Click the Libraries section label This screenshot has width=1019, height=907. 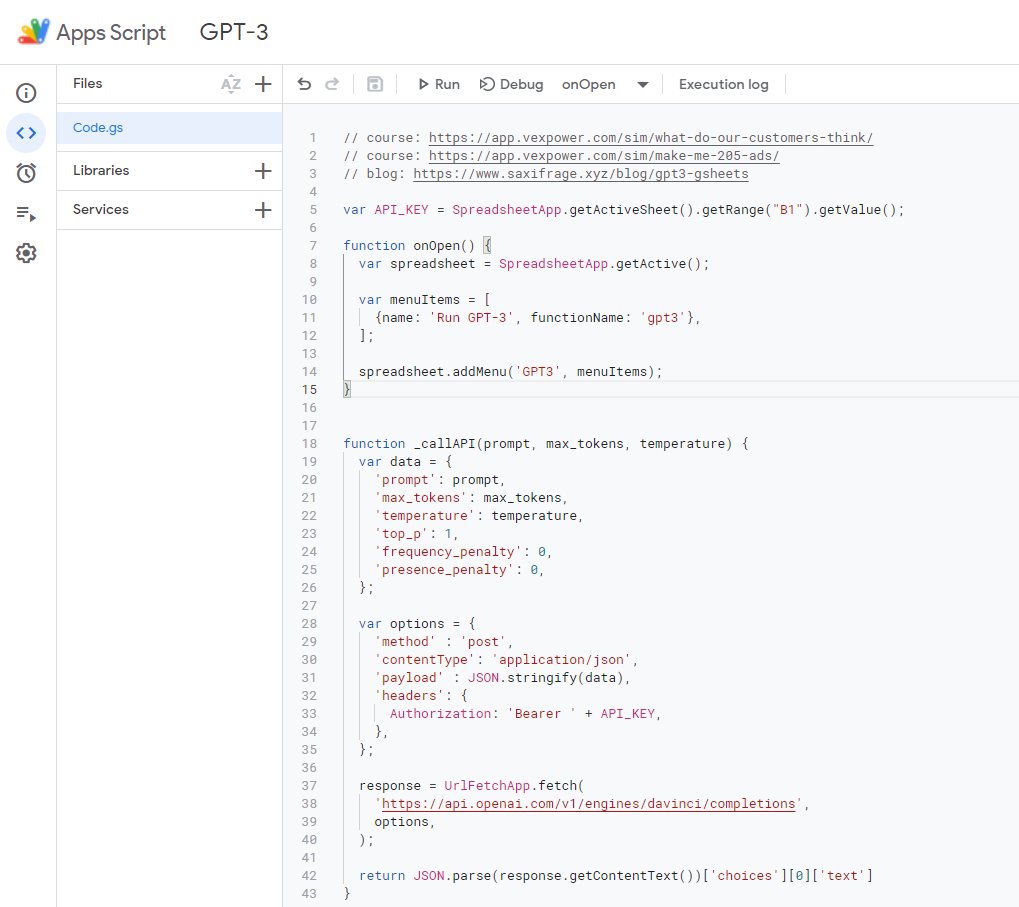[101, 170]
